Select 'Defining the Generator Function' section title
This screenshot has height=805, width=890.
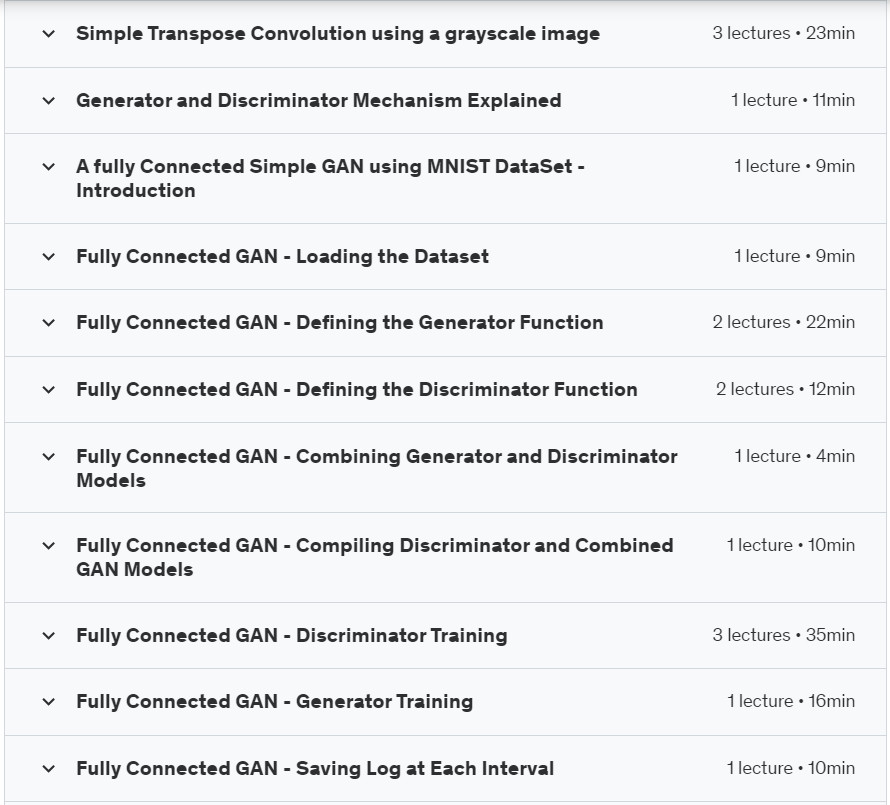pos(339,322)
